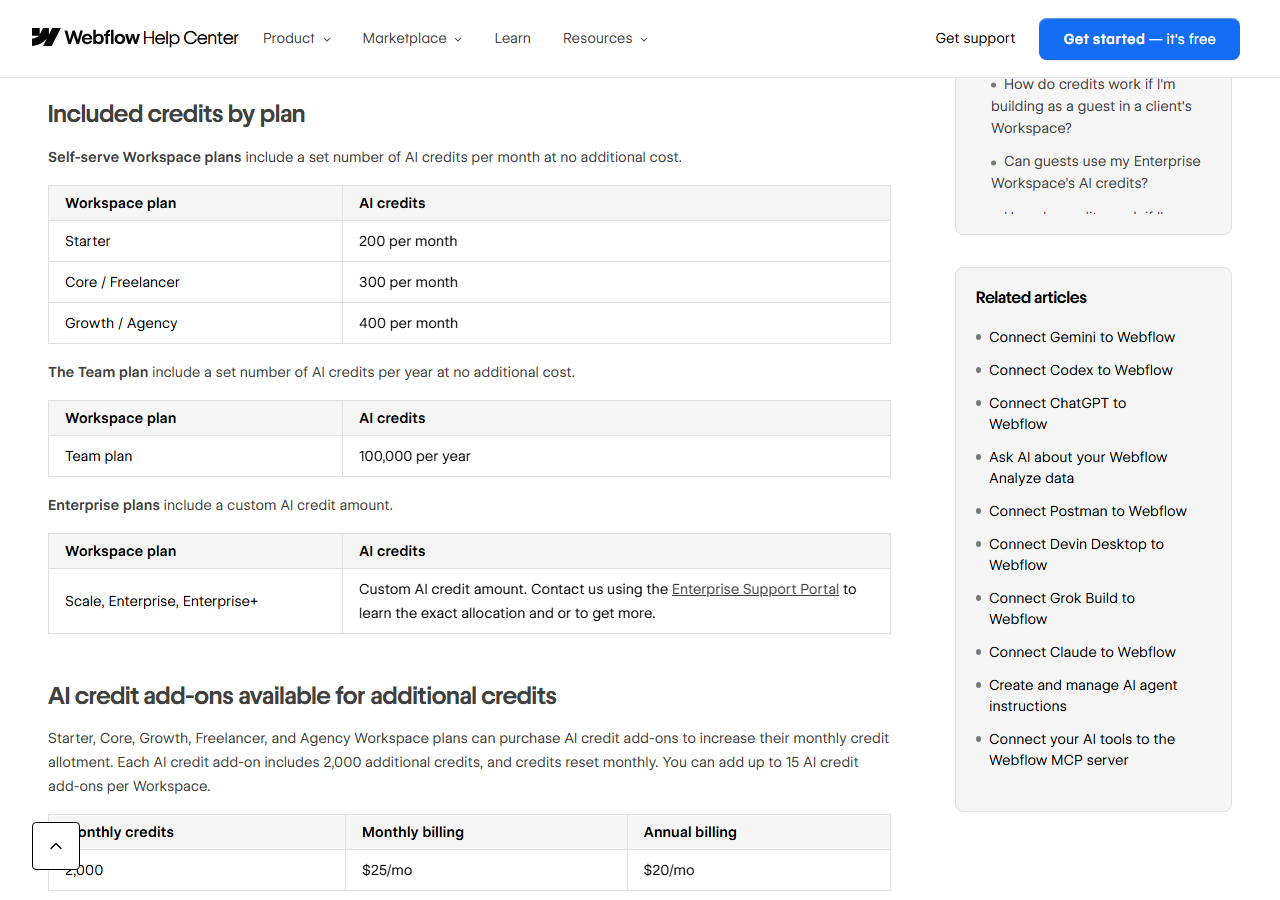Click the Webflow logo icon
This screenshot has height=900, width=1280.
click(46, 38)
